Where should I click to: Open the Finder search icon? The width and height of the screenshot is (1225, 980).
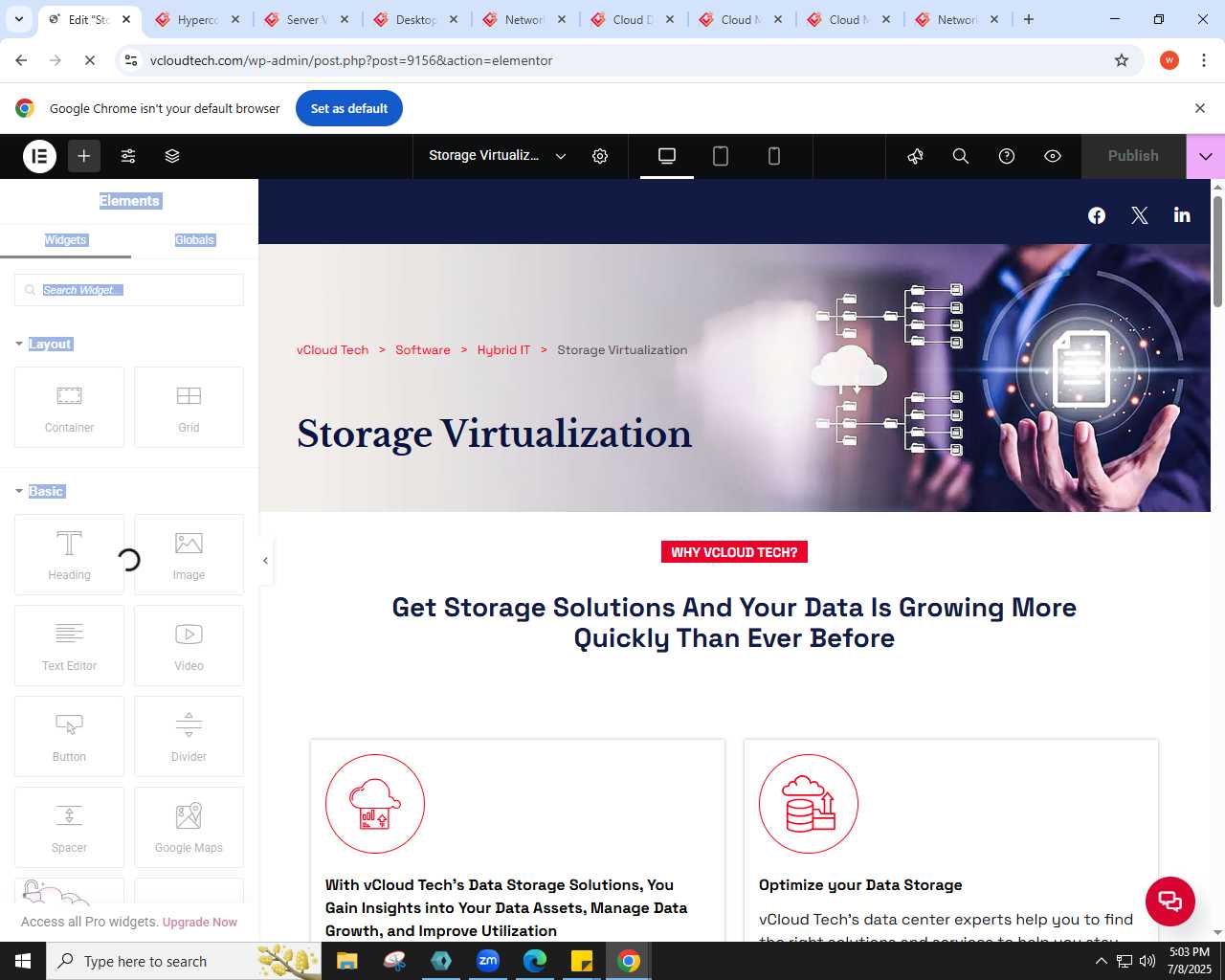pos(961,156)
